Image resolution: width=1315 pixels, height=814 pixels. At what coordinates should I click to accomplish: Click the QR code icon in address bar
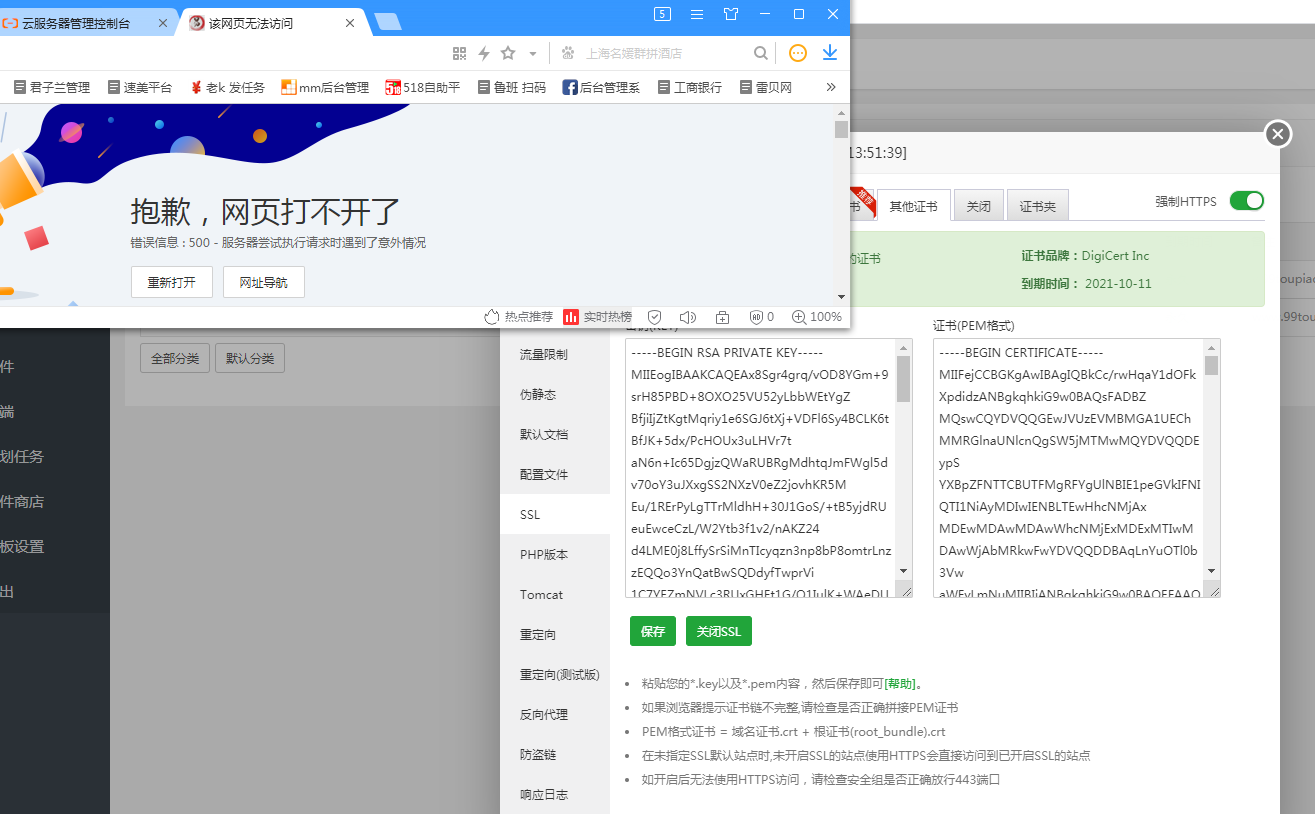coord(459,53)
